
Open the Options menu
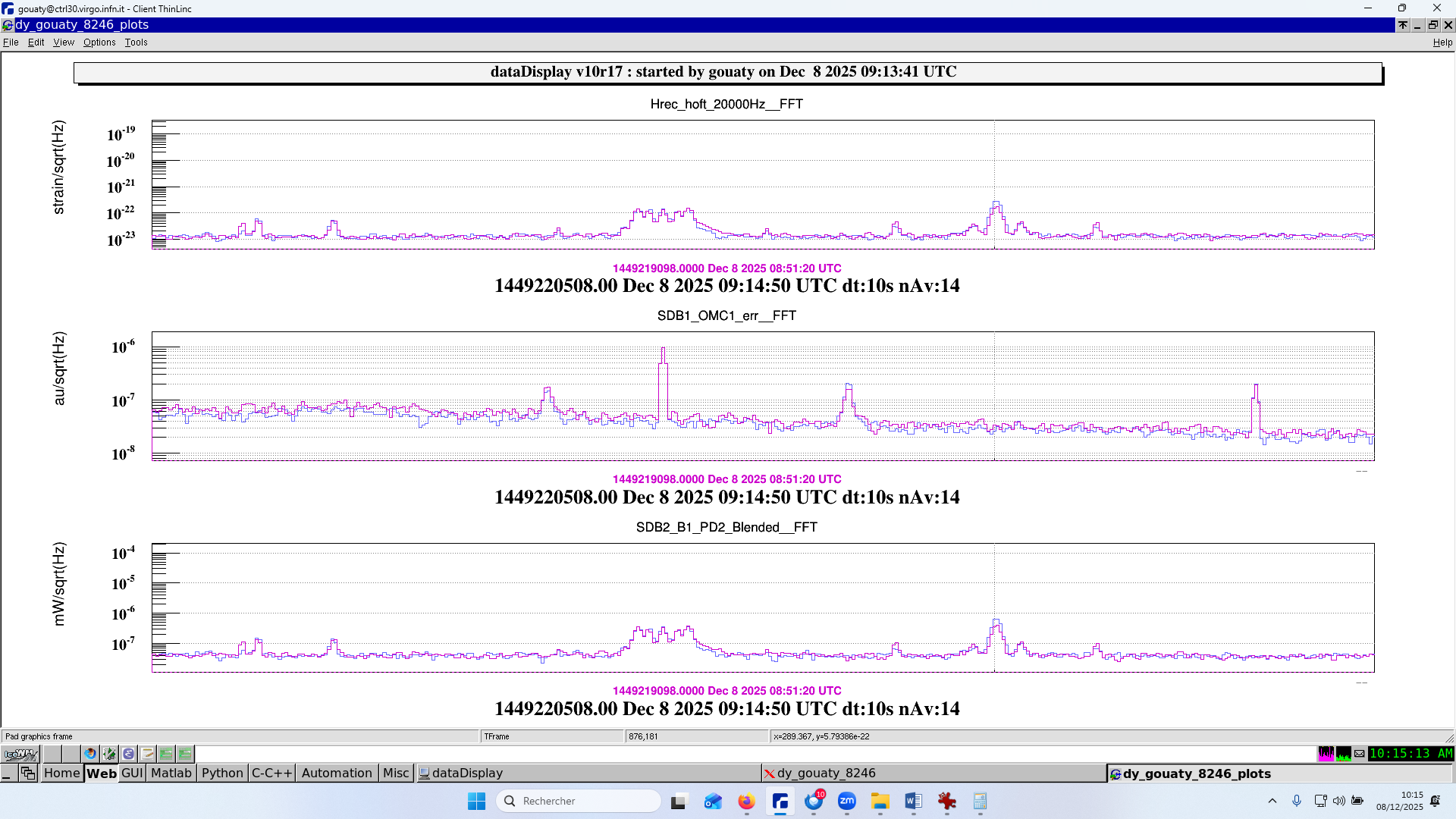(99, 42)
